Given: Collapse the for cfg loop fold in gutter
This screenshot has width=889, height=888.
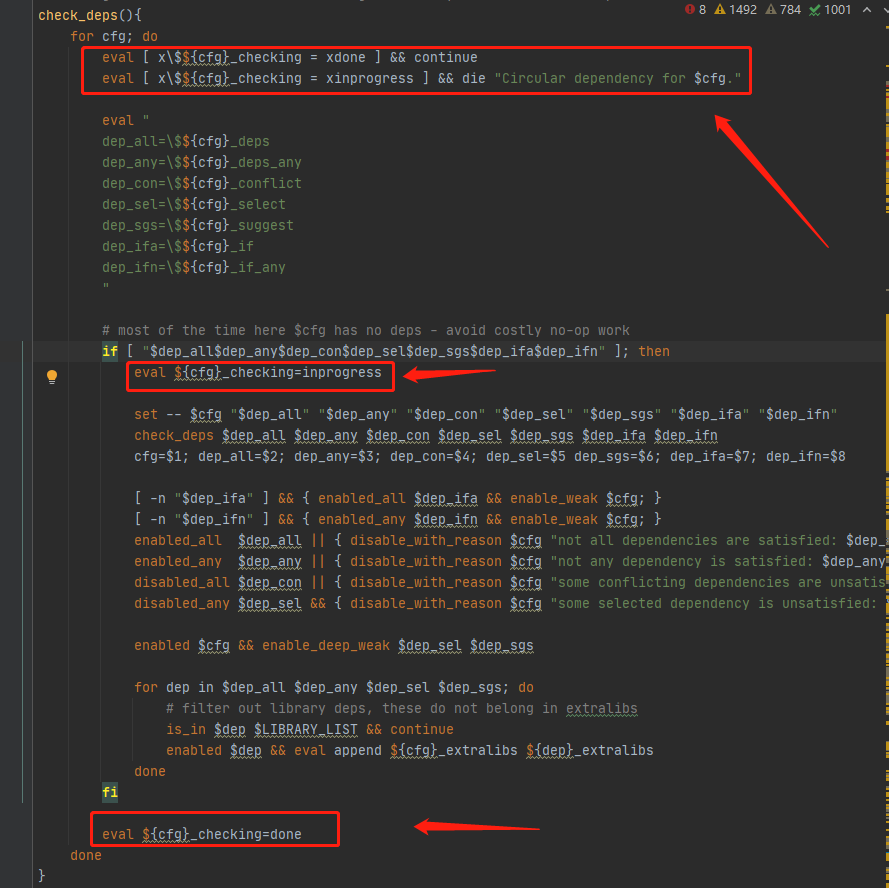Looking at the screenshot, I should coord(23,36).
